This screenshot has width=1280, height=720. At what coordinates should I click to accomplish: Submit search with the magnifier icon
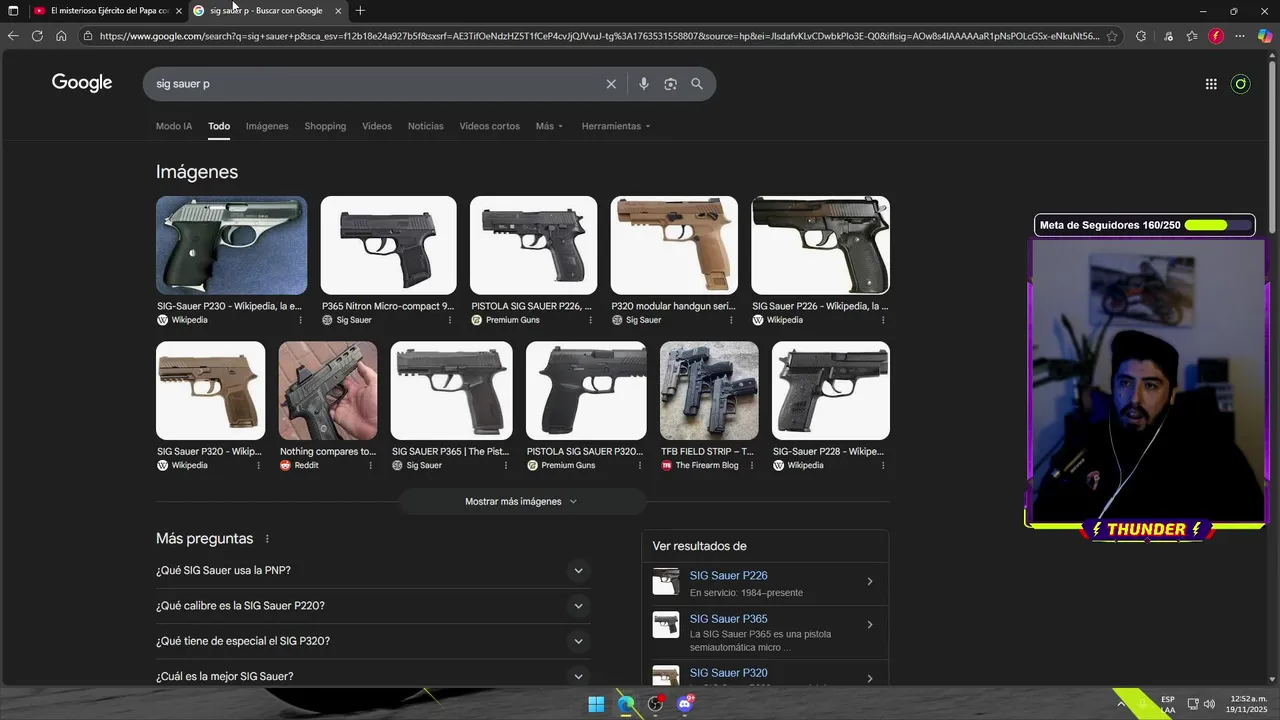click(697, 84)
